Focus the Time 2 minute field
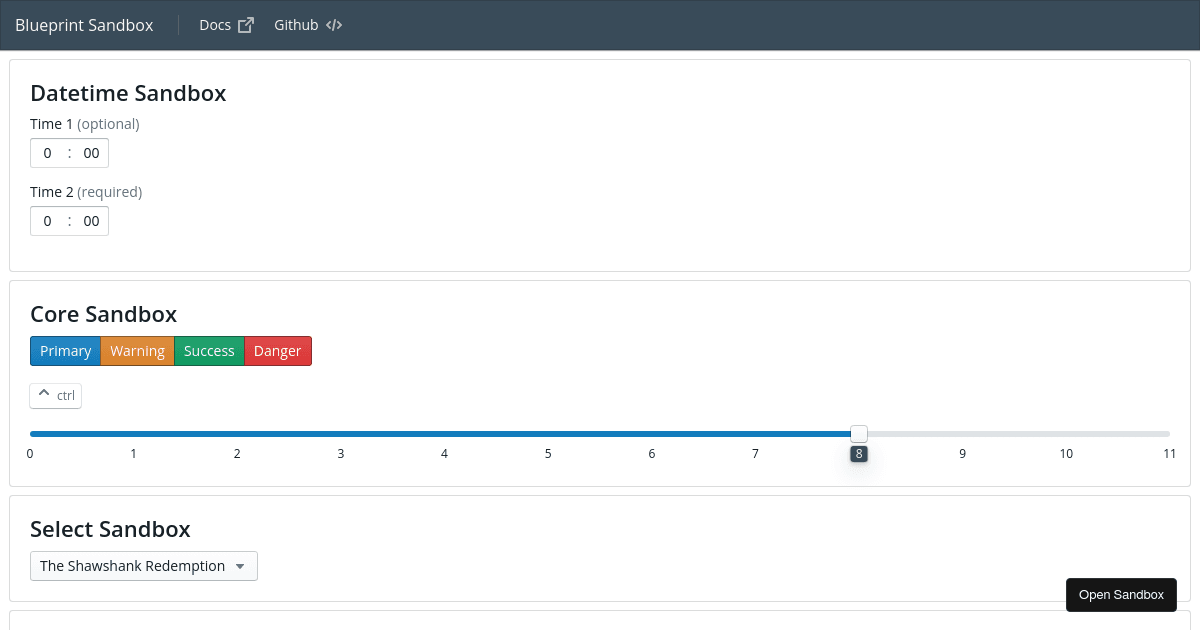Viewport: 1200px width, 630px height. (91, 221)
